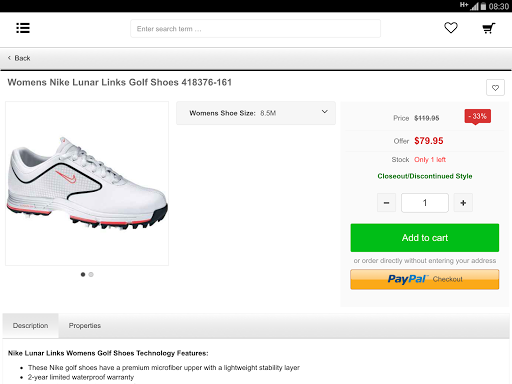512x384 pixels.
Task: Expand the Womens Shoe Size dropdown
Action: click(x=256, y=113)
